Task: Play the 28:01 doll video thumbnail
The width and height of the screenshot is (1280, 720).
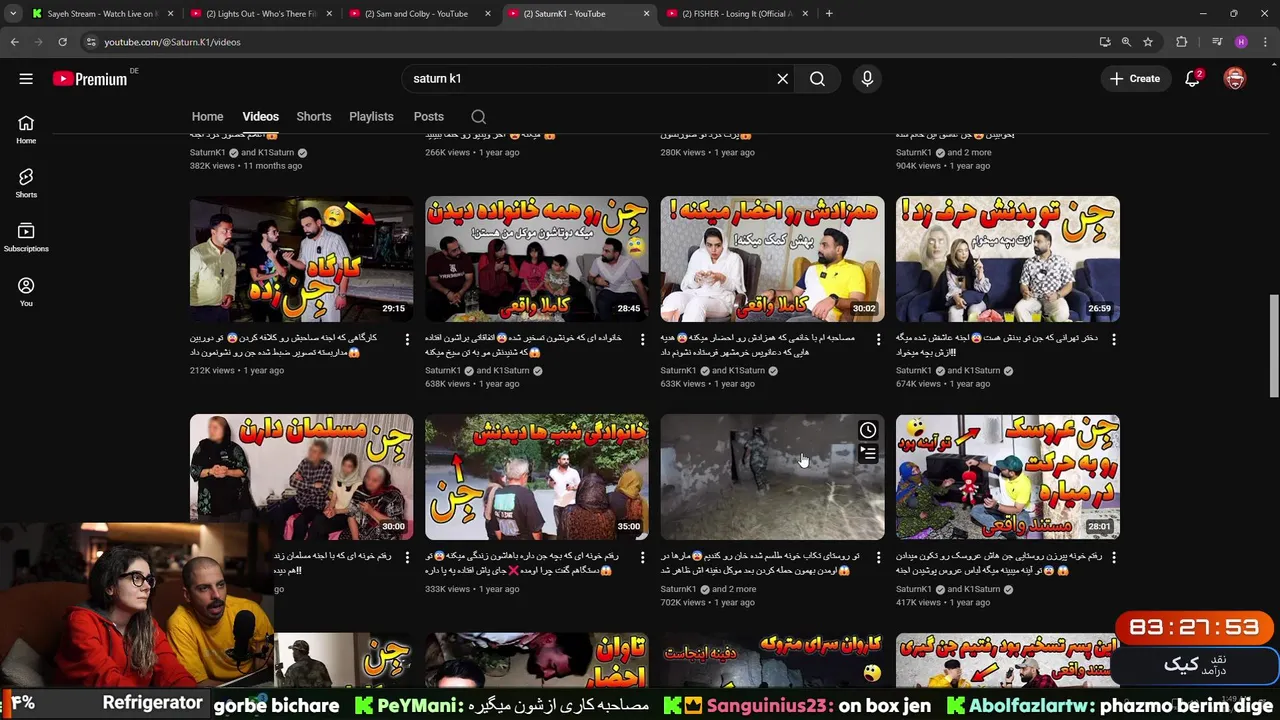Action: click(1008, 477)
